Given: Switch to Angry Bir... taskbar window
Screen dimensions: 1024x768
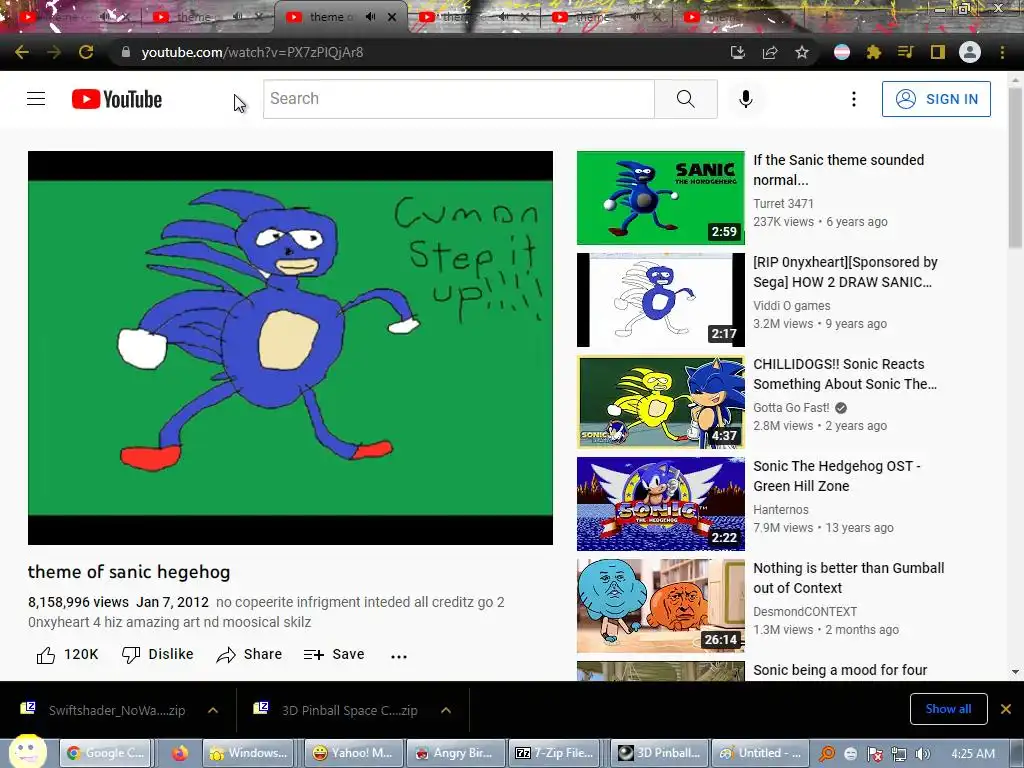Looking at the screenshot, I should [455, 753].
